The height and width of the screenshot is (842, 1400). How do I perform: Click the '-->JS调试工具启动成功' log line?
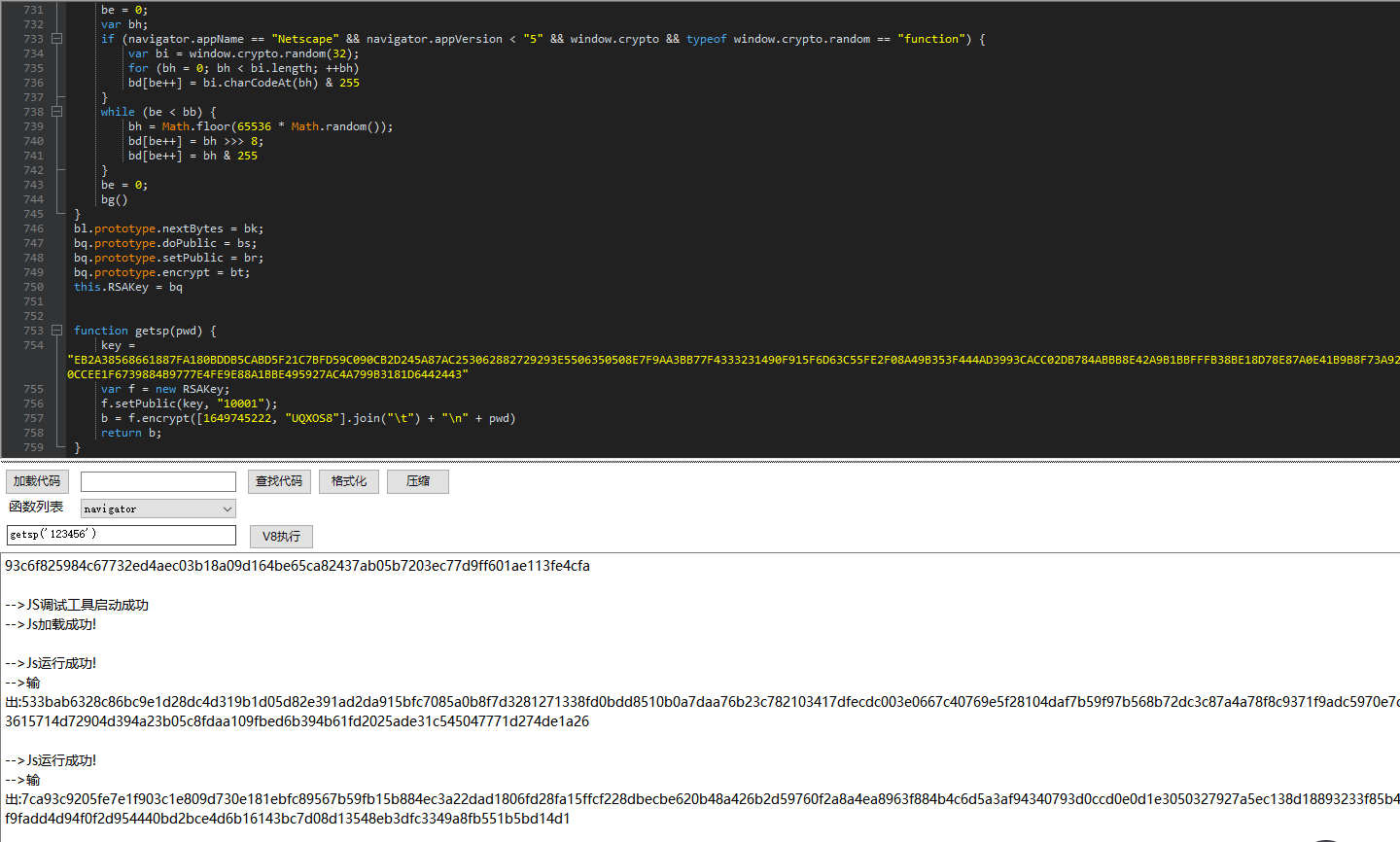[77, 605]
